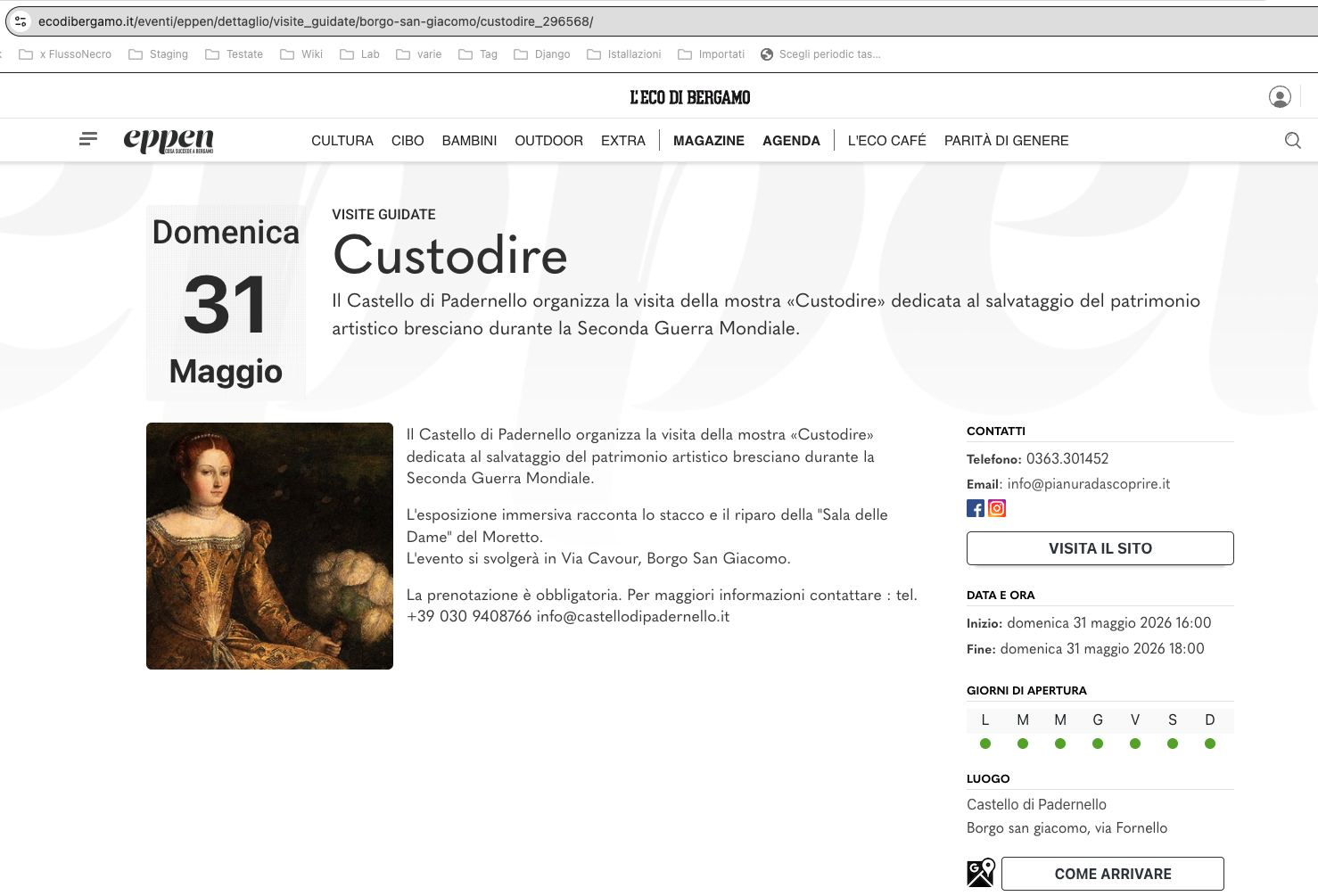The image size is (1318, 896).
Task: Go to the AGENDA section
Action: coord(791,141)
